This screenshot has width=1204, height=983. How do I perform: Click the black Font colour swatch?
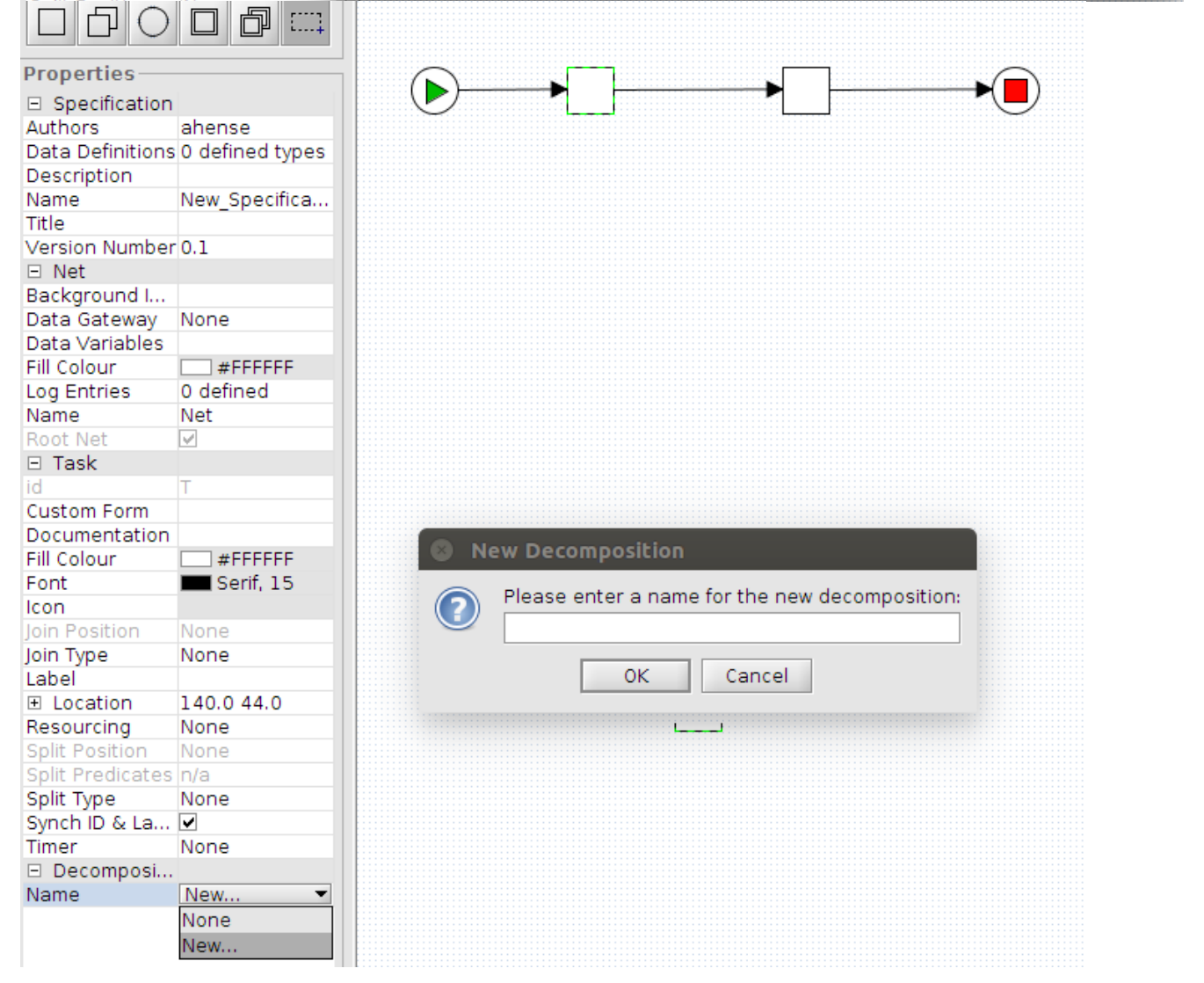[196, 583]
